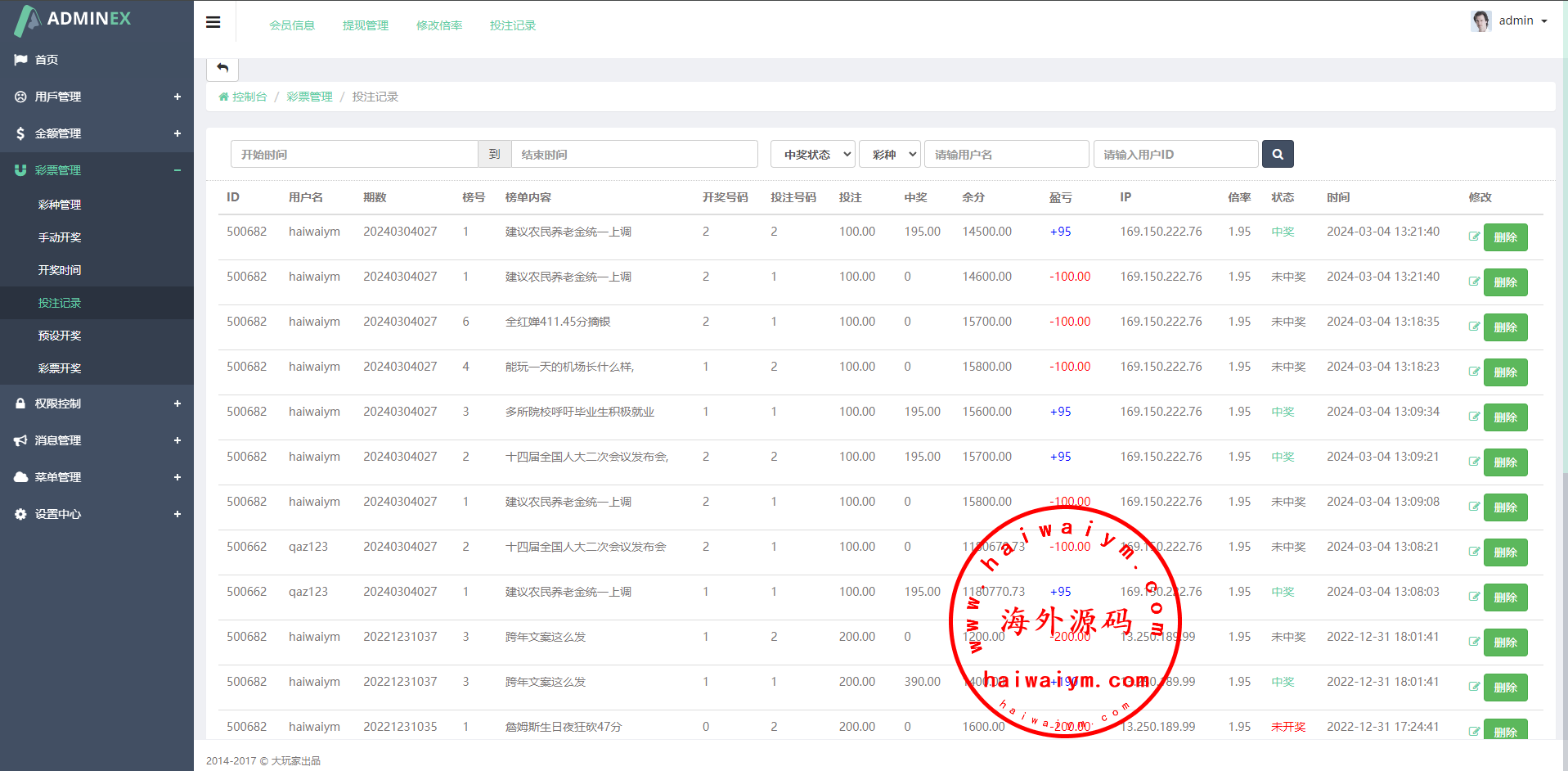1568x771 pixels.
Task: Click edit icon for first bet row
Action: pyautogui.click(x=1474, y=237)
